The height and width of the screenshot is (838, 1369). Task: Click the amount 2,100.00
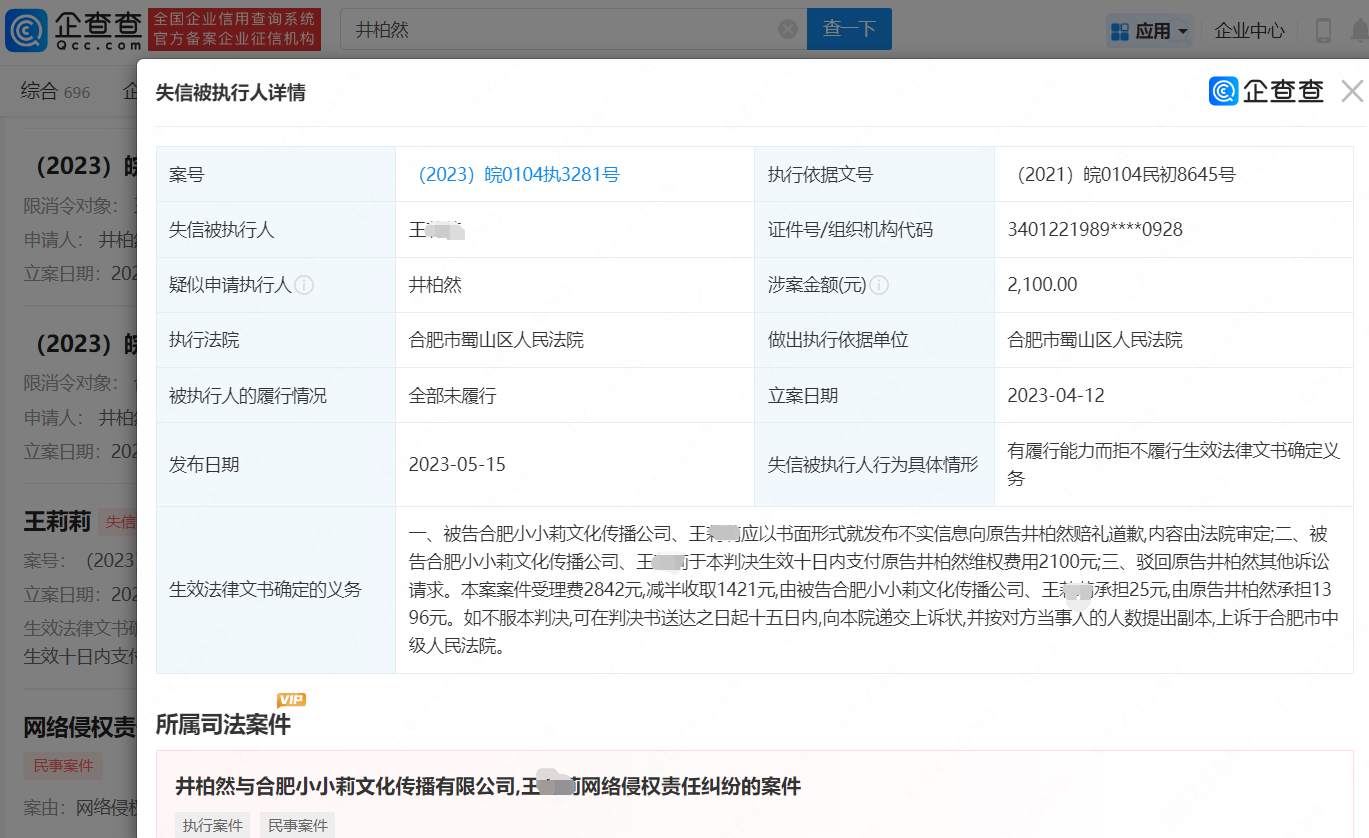[x=1043, y=285]
